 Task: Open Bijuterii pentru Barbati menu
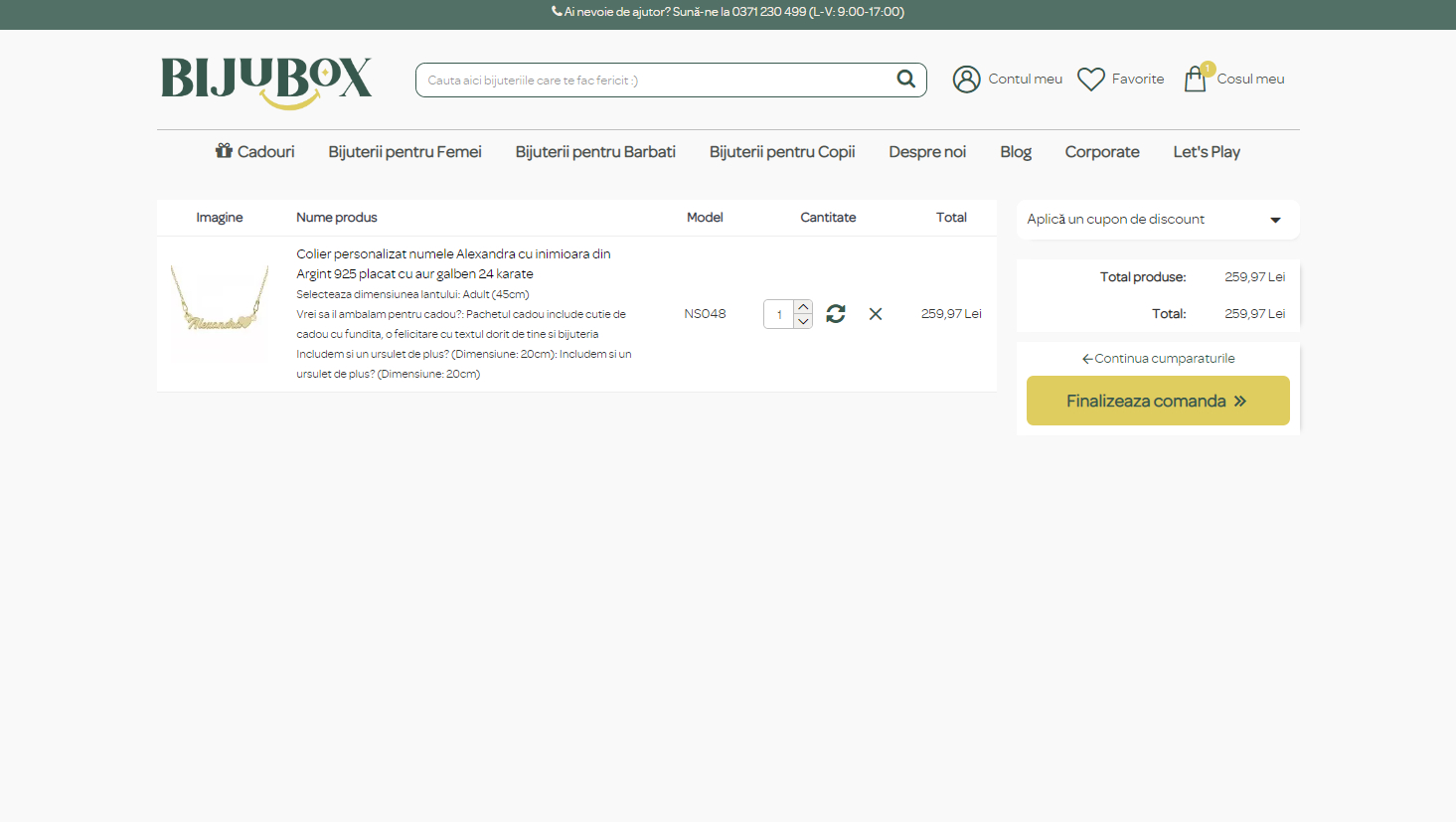[x=595, y=152]
